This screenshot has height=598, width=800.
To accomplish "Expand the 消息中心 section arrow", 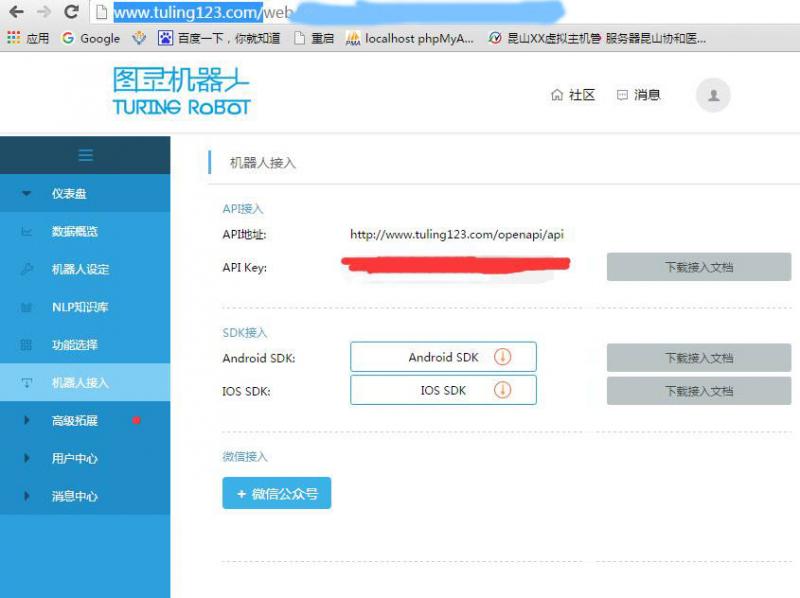I will 27,495.
